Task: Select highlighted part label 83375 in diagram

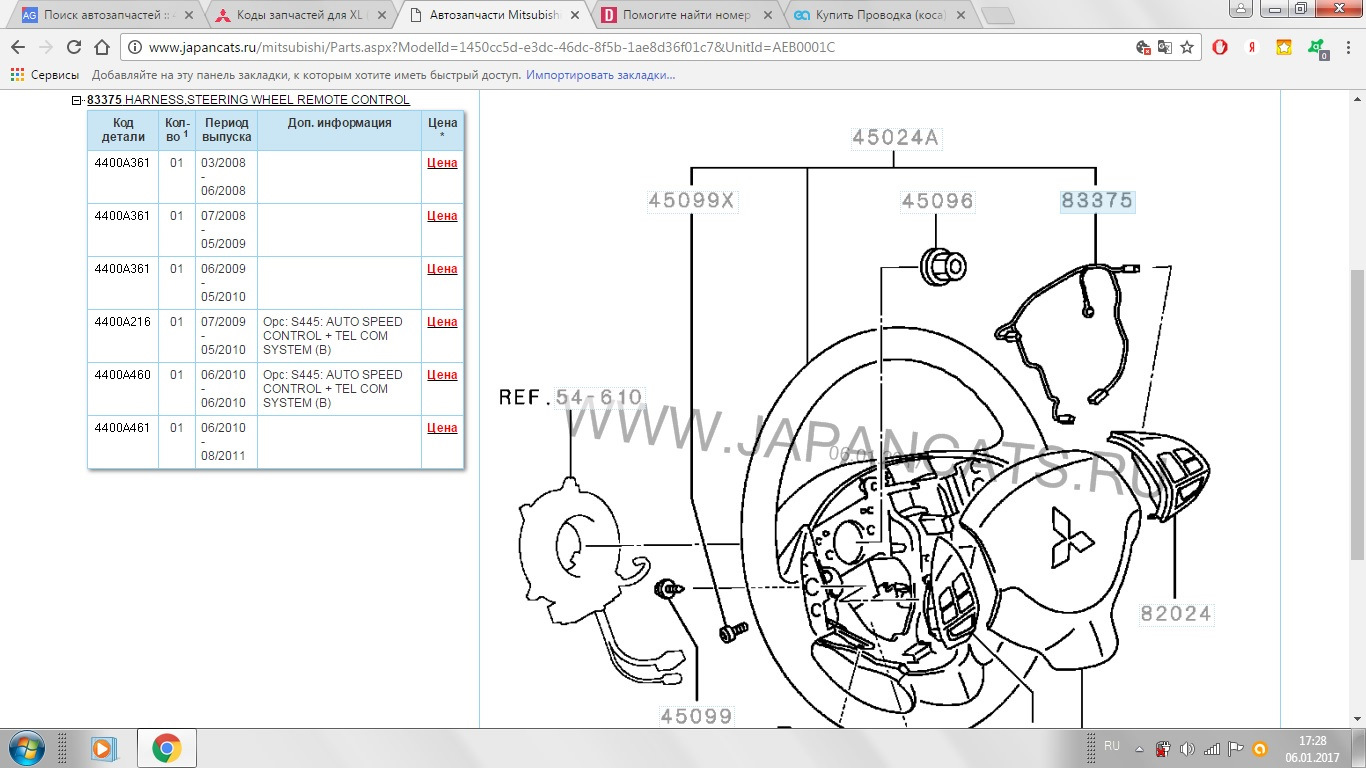Action: 1097,201
